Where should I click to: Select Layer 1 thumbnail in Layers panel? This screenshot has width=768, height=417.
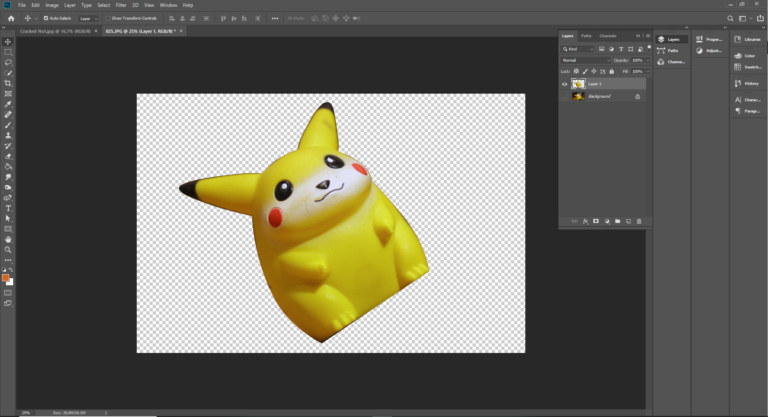tap(578, 84)
